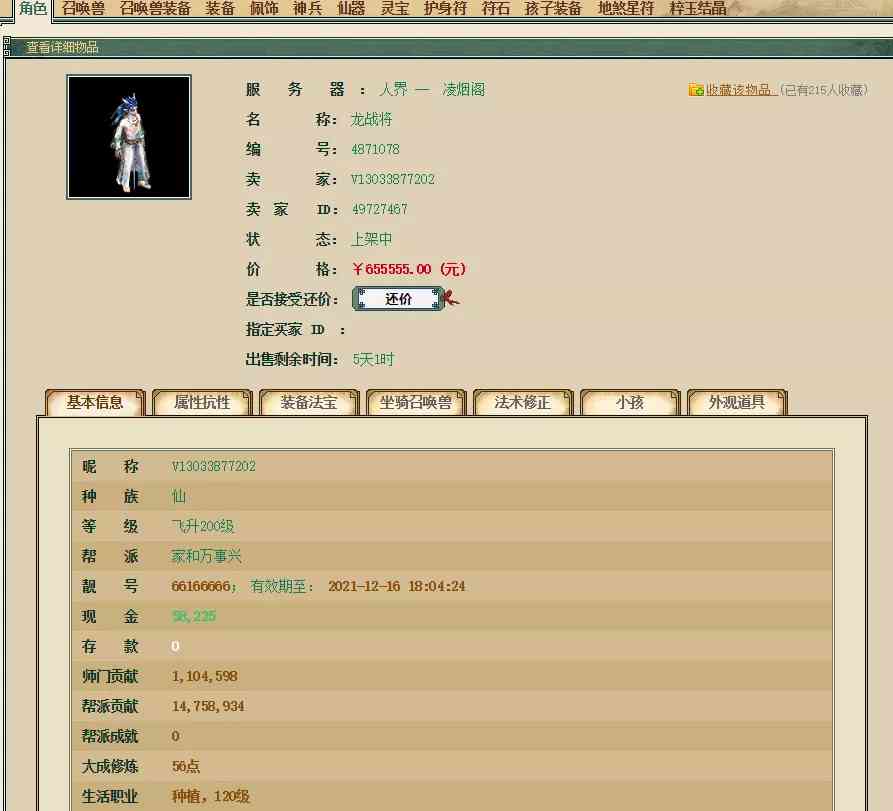
Task: Click the 大成修炼 value 56点
Action: [186, 766]
